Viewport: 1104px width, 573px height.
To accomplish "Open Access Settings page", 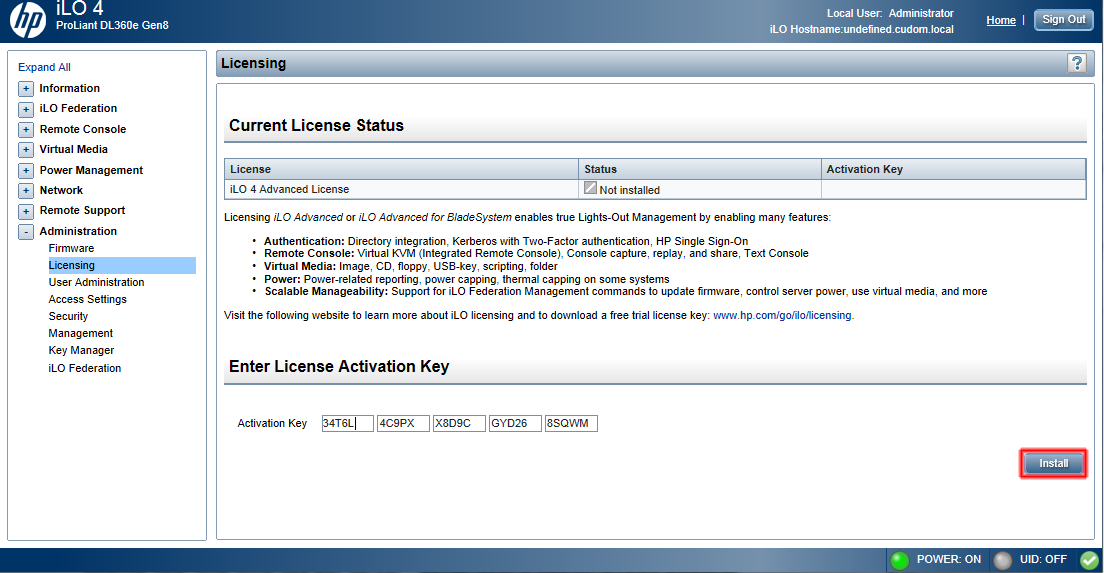I will pos(87,299).
